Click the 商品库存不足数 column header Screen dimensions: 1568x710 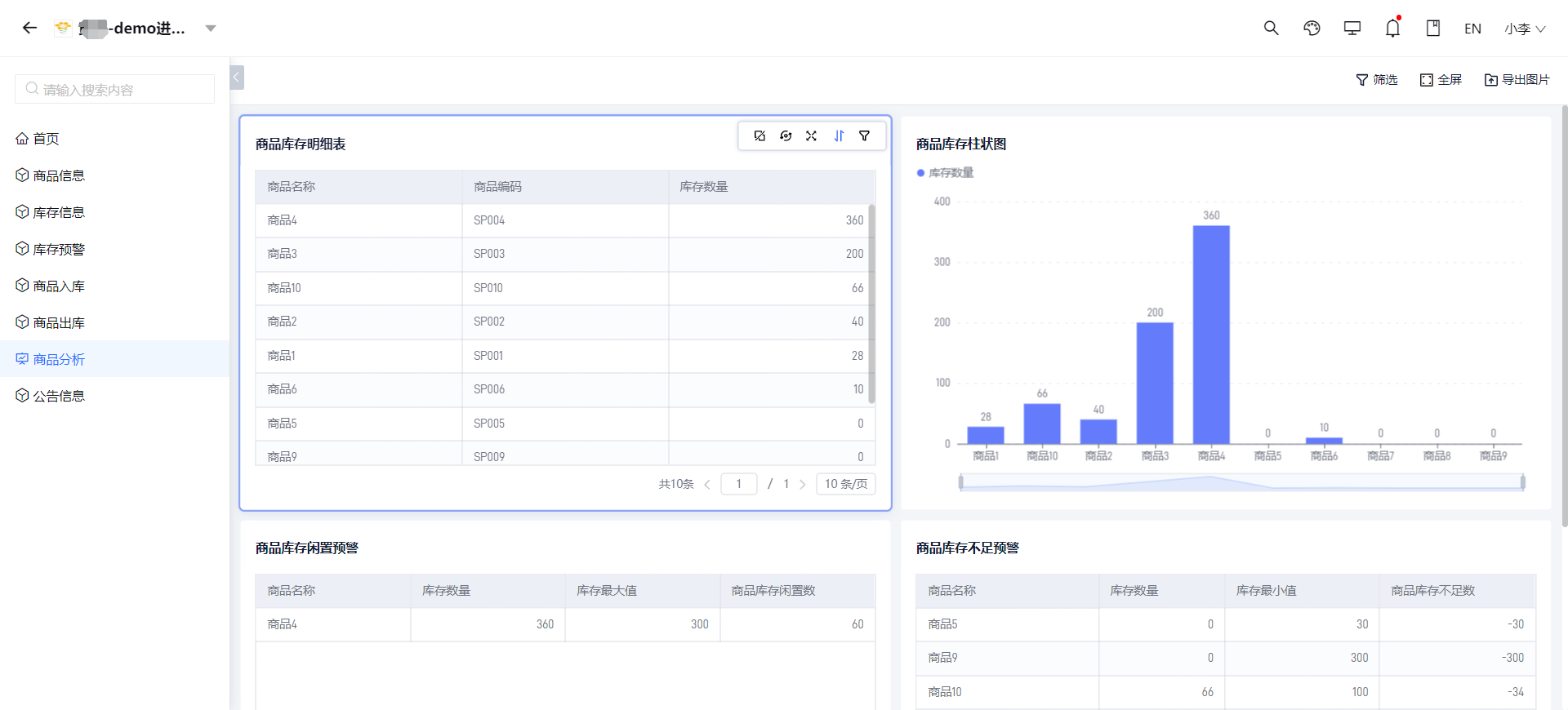click(1458, 591)
